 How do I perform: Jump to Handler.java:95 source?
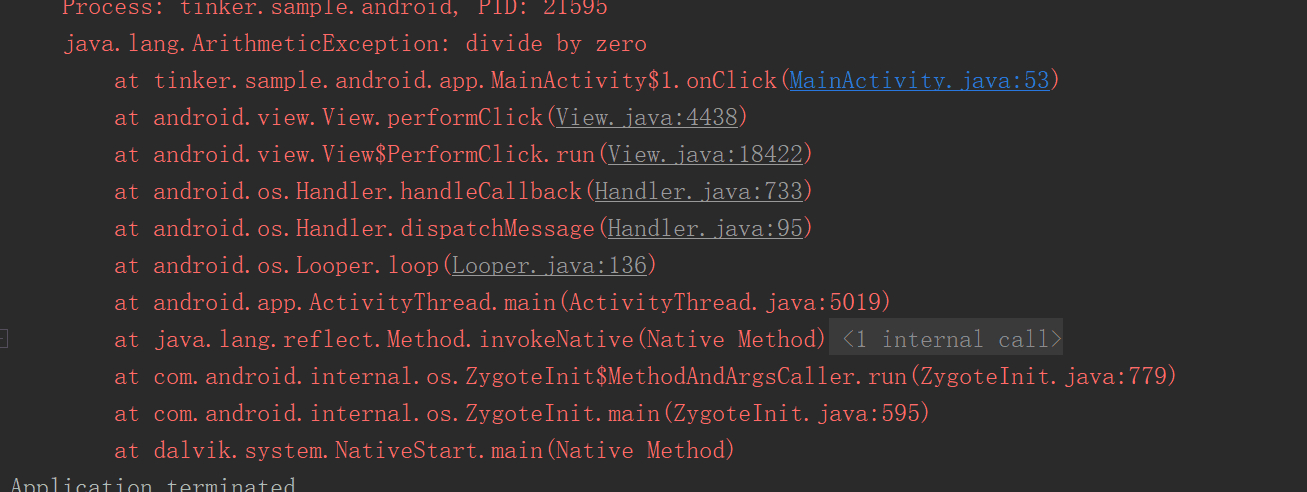pyautogui.click(x=705, y=229)
